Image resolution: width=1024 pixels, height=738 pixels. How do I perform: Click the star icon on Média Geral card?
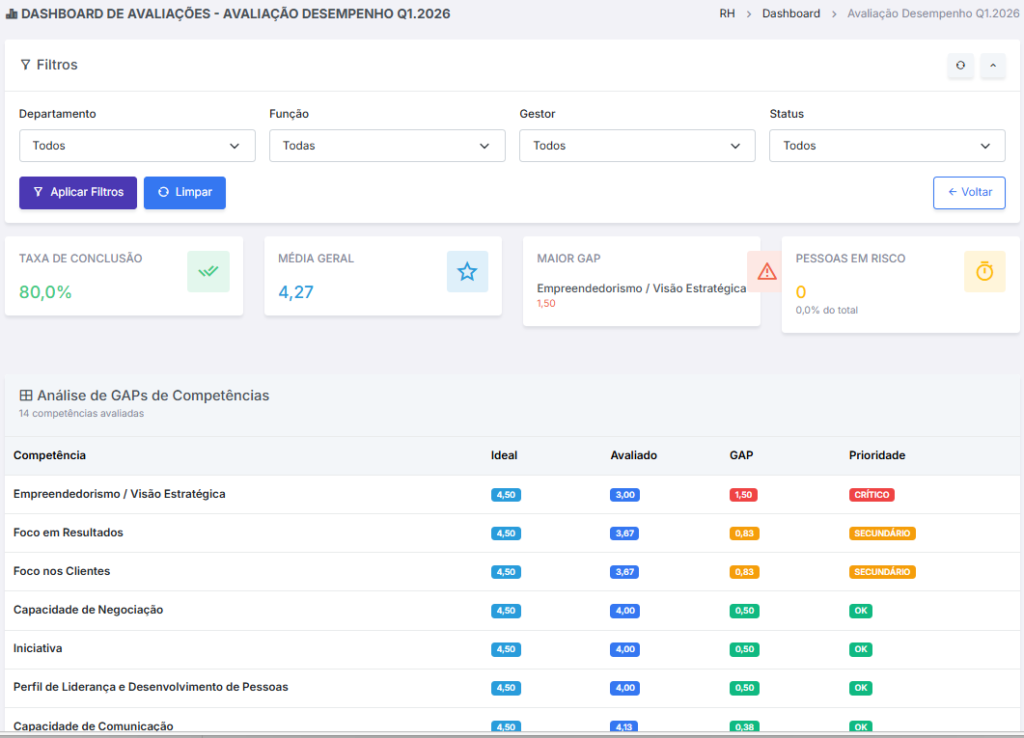click(x=467, y=271)
